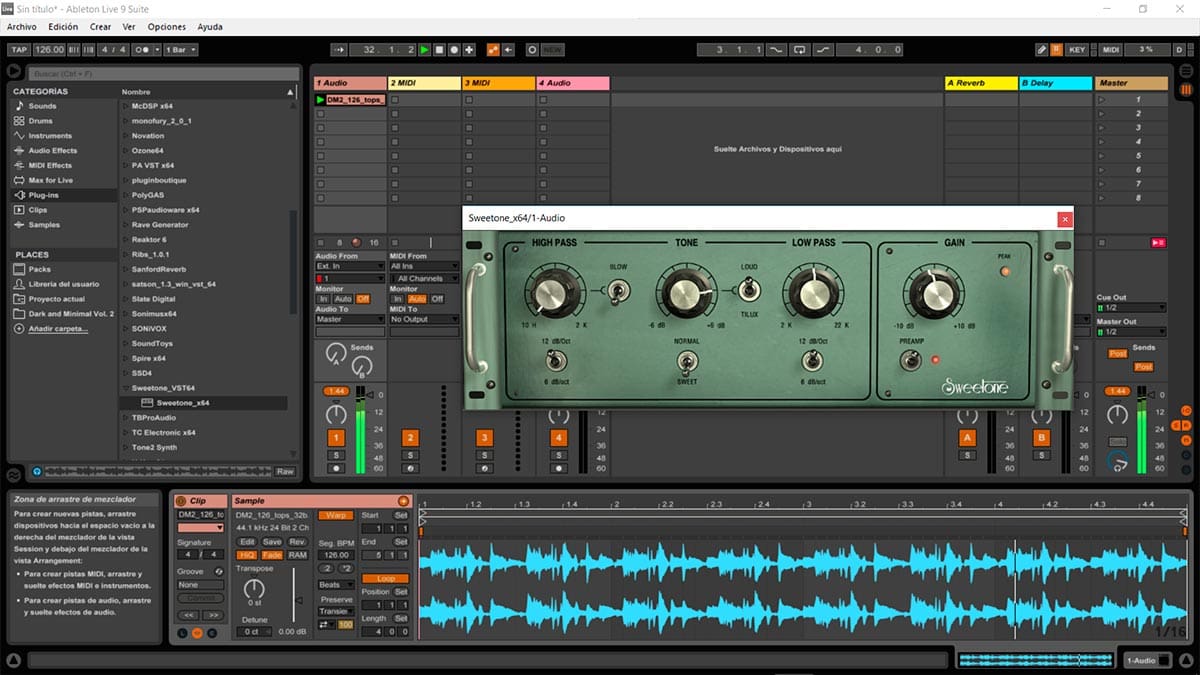Solo track 1 with its S button

click(336, 455)
